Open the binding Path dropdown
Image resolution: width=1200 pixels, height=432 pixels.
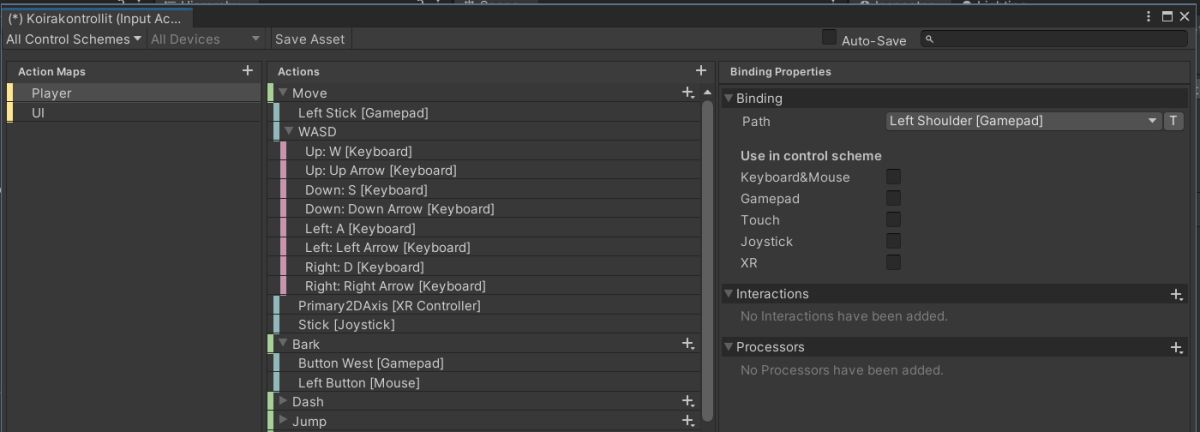(1023, 121)
